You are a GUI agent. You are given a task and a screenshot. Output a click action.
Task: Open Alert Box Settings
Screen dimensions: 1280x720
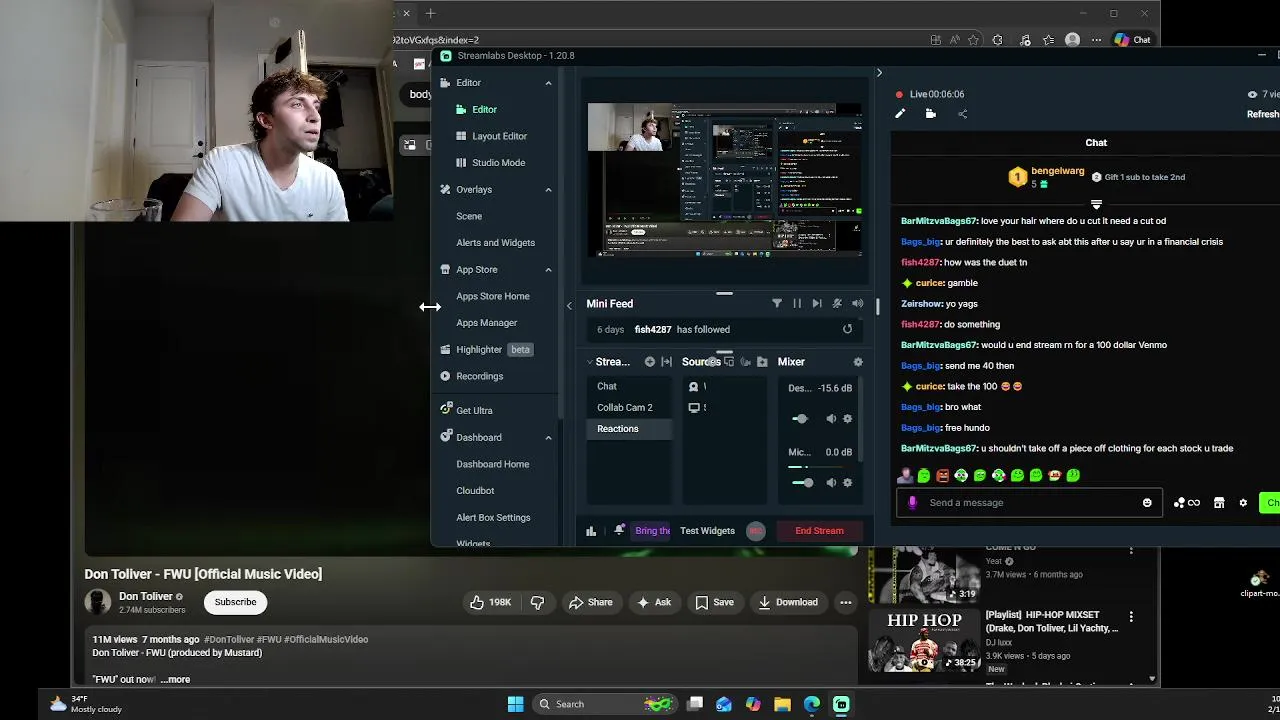coord(493,517)
